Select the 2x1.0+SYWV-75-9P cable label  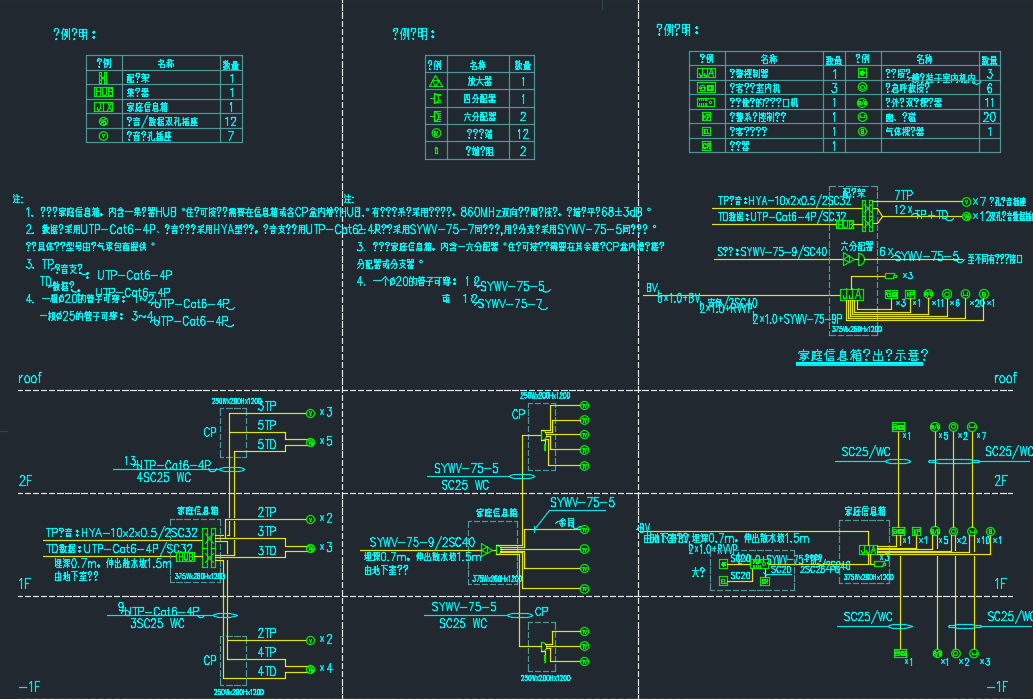(797, 319)
